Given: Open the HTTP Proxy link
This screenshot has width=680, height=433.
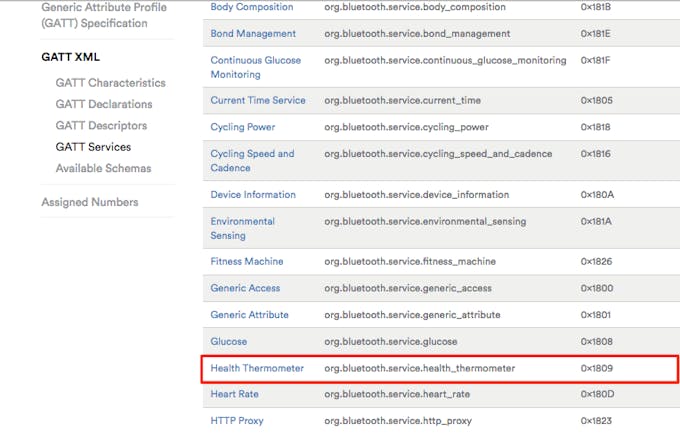Looking at the screenshot, I should [x=237, y=421].
